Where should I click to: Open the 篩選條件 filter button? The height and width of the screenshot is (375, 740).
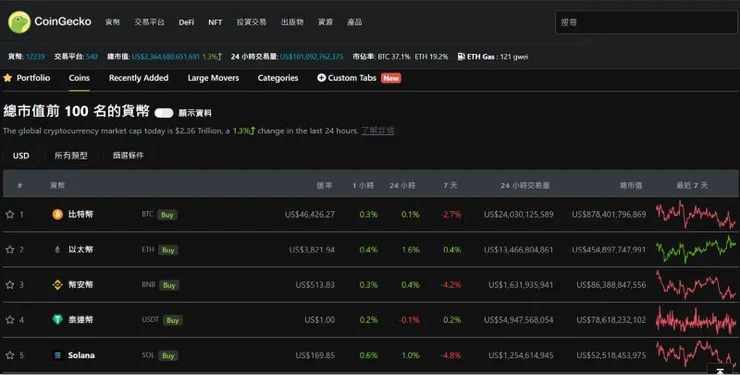128,156
